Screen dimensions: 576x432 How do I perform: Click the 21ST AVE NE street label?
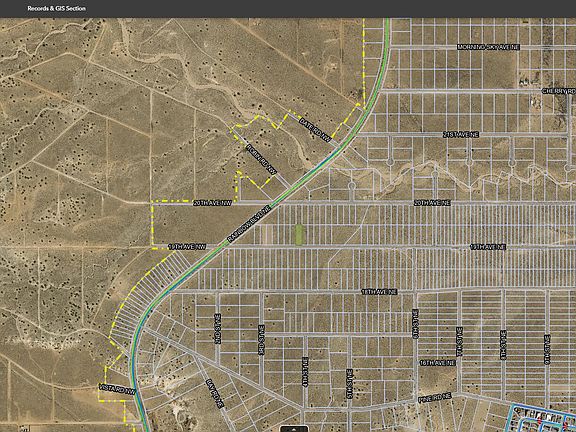(x=461, y=135)
